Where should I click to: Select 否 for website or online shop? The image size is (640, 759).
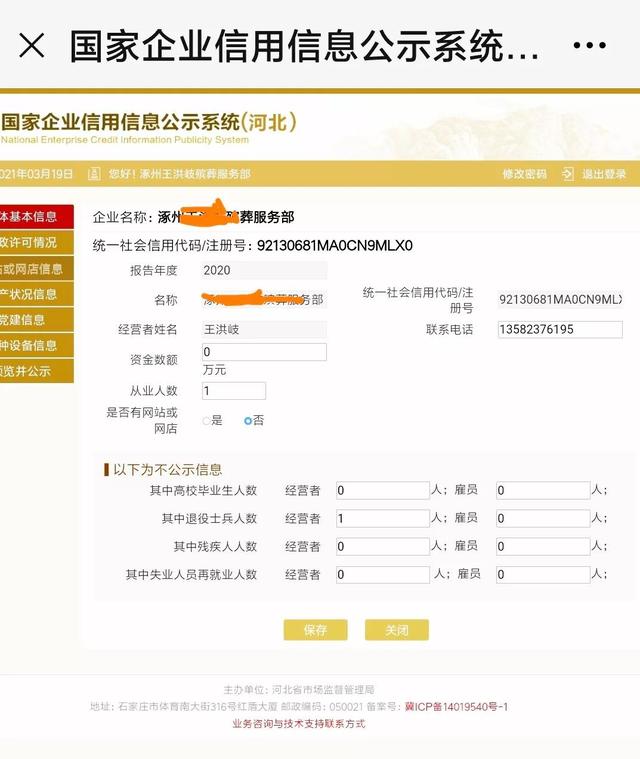[x=248, y=421]
